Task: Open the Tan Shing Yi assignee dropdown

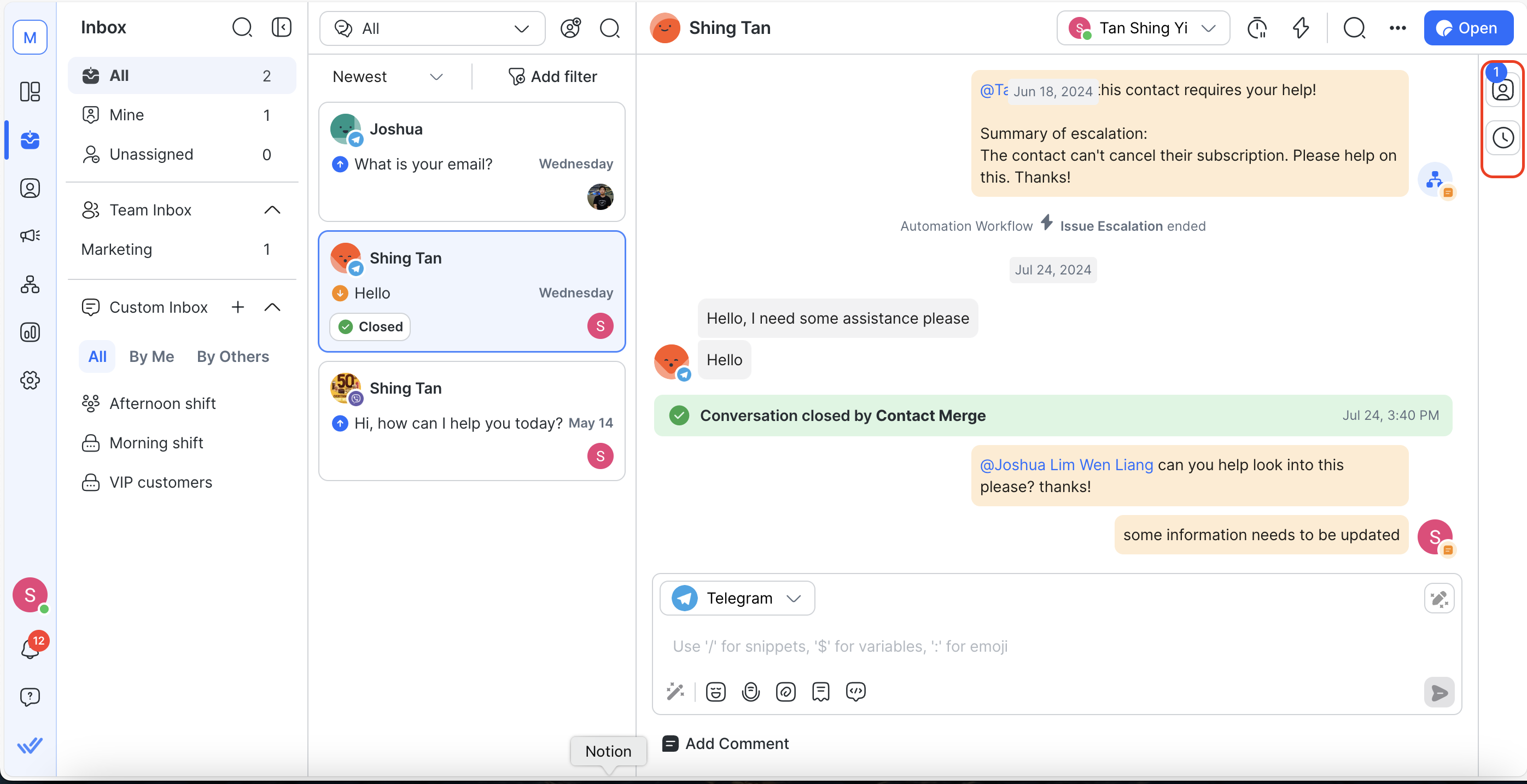Action: [x=1143, y=28]
